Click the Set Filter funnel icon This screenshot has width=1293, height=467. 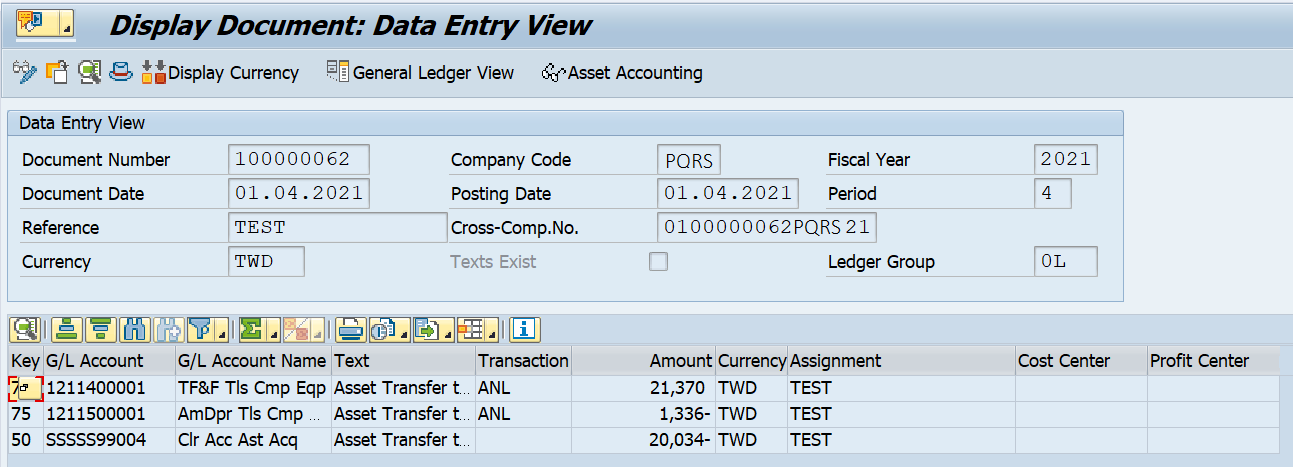[200, 328]
